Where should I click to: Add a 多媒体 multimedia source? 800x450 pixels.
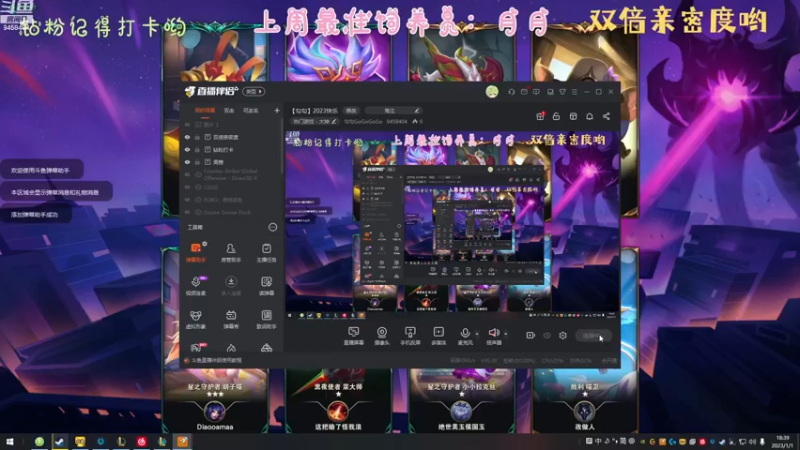[x=438, y=336]
